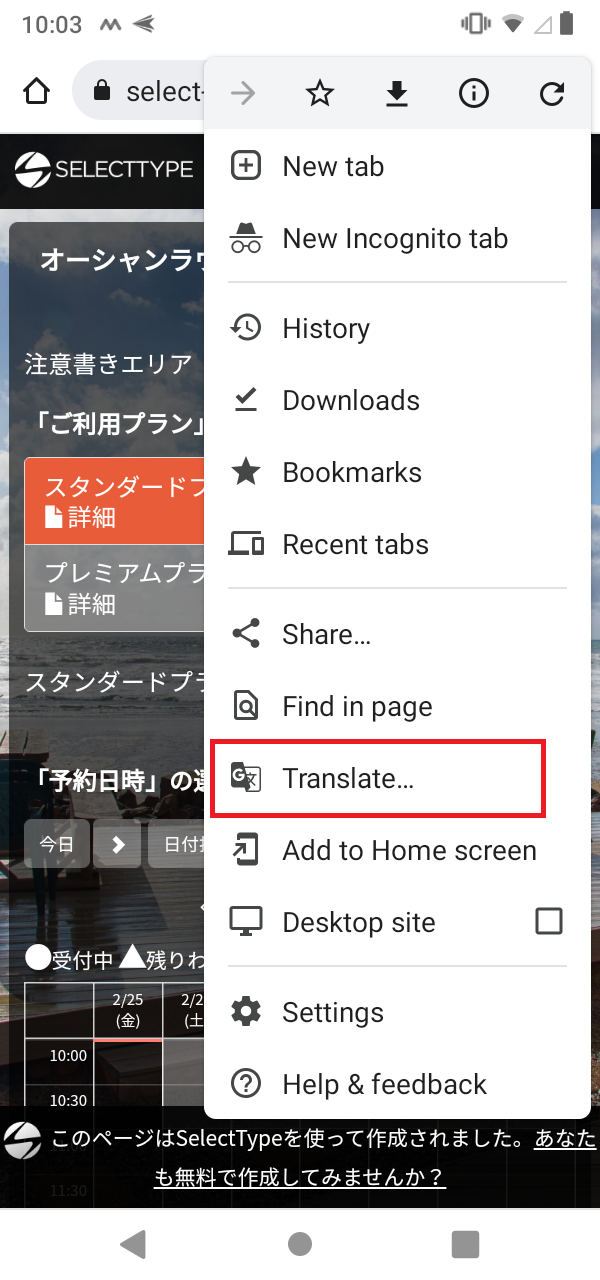
Task: Enable the Desktop site checkbox
Action: pyautogui.click(x=549, y=921)
